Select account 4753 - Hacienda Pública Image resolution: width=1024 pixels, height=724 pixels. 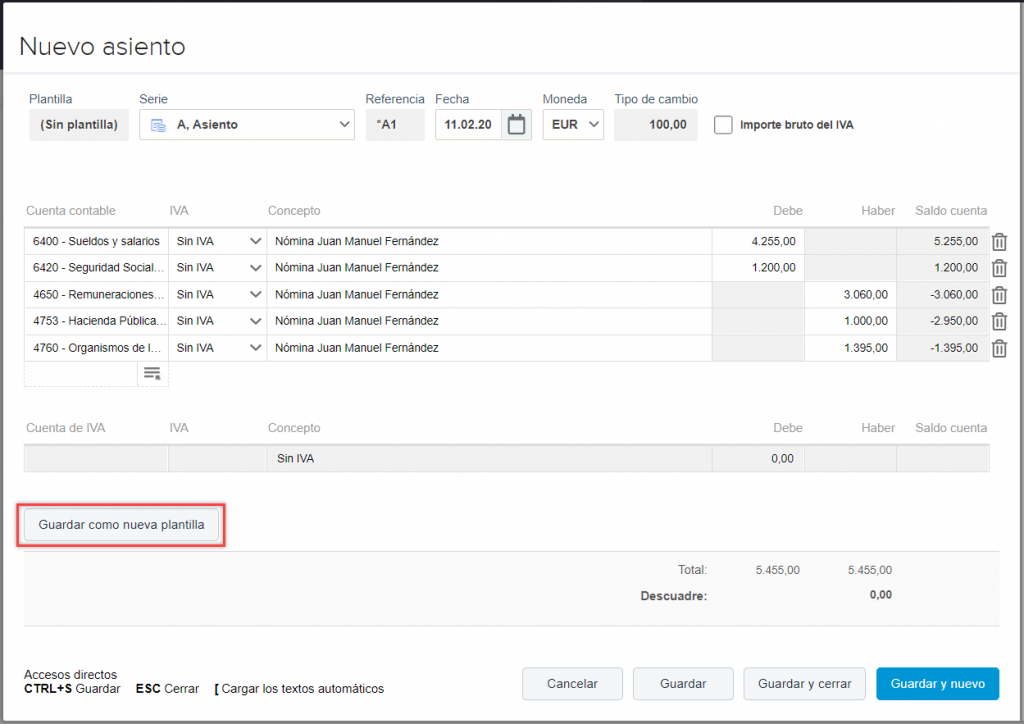point(97,321)
